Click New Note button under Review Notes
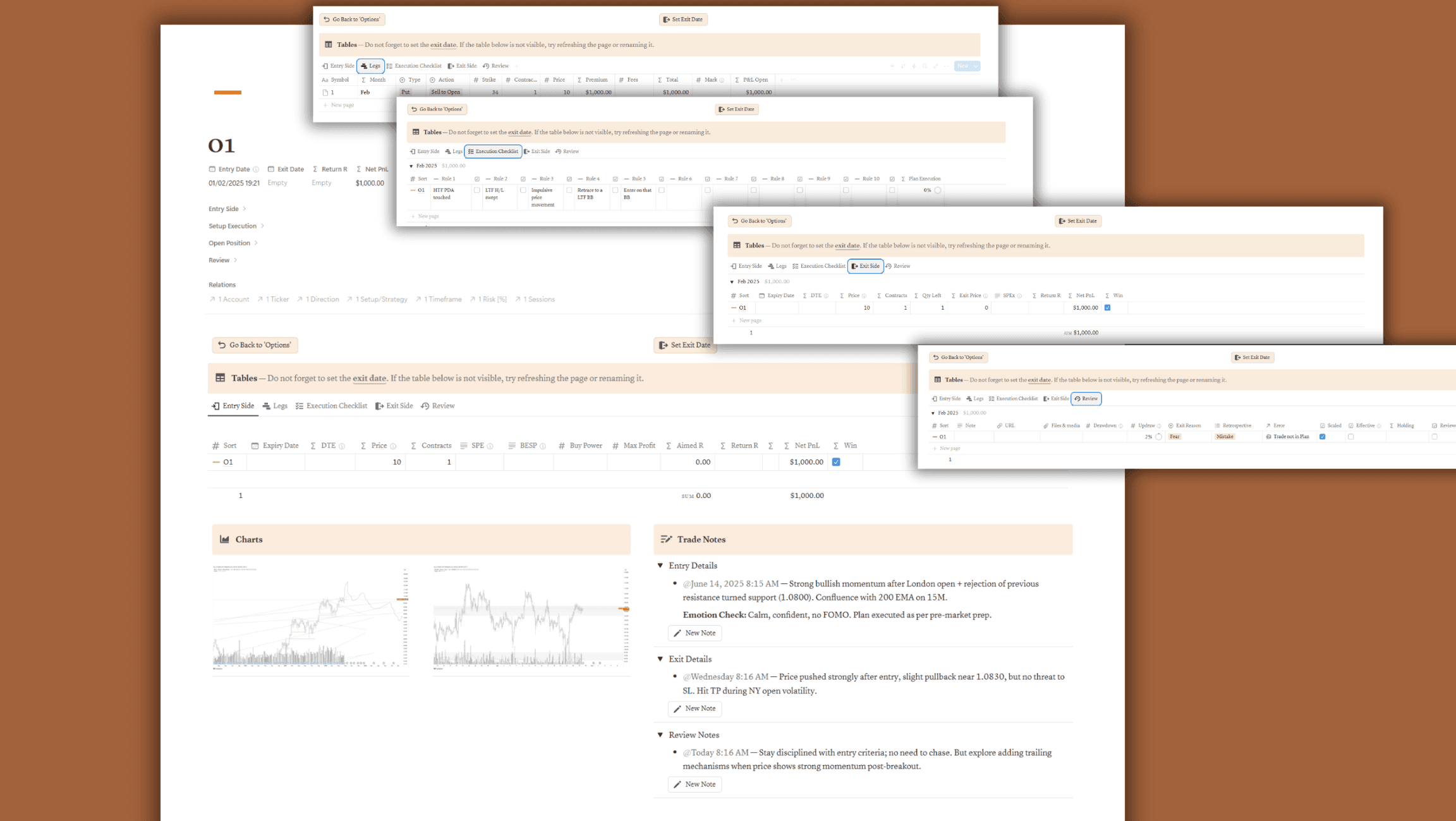Viewport: 1456px width, 821px height. pyautogui.click(x=695, y=784)
